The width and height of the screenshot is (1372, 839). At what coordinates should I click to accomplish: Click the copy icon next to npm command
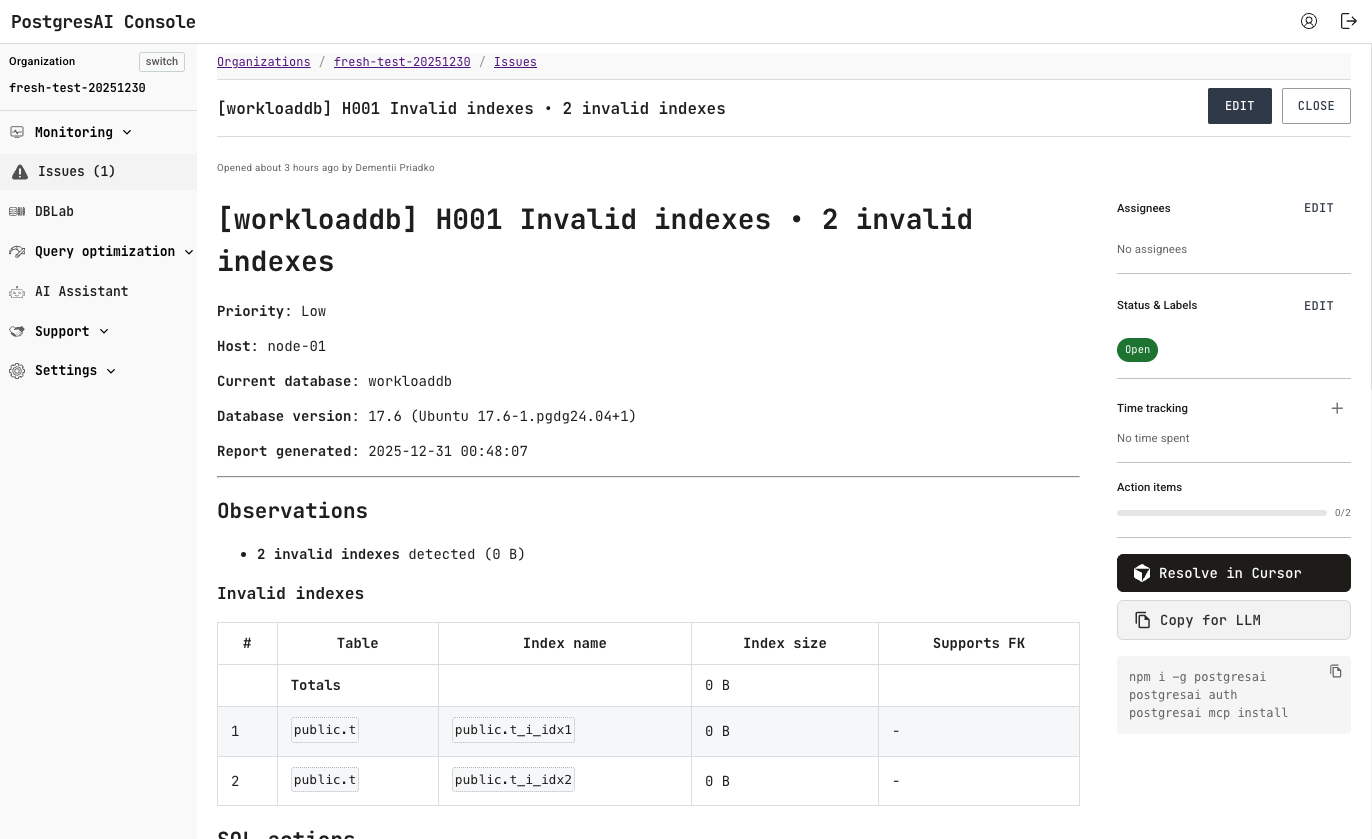point(1336,671)
